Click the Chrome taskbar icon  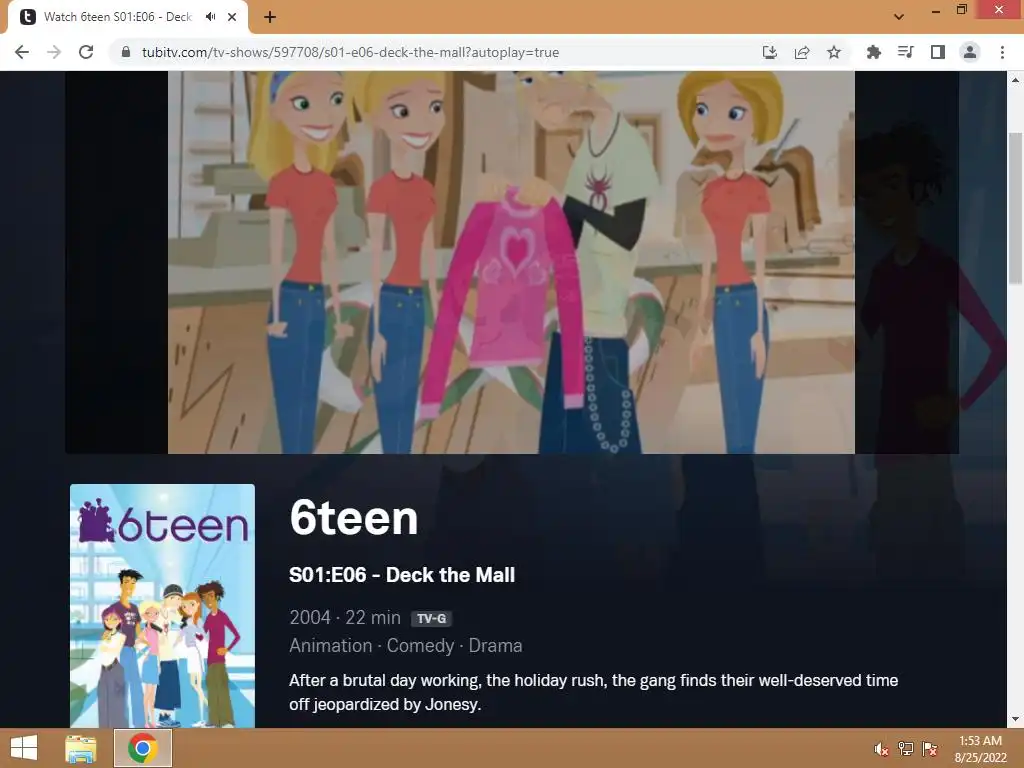[x=143, y=748]
